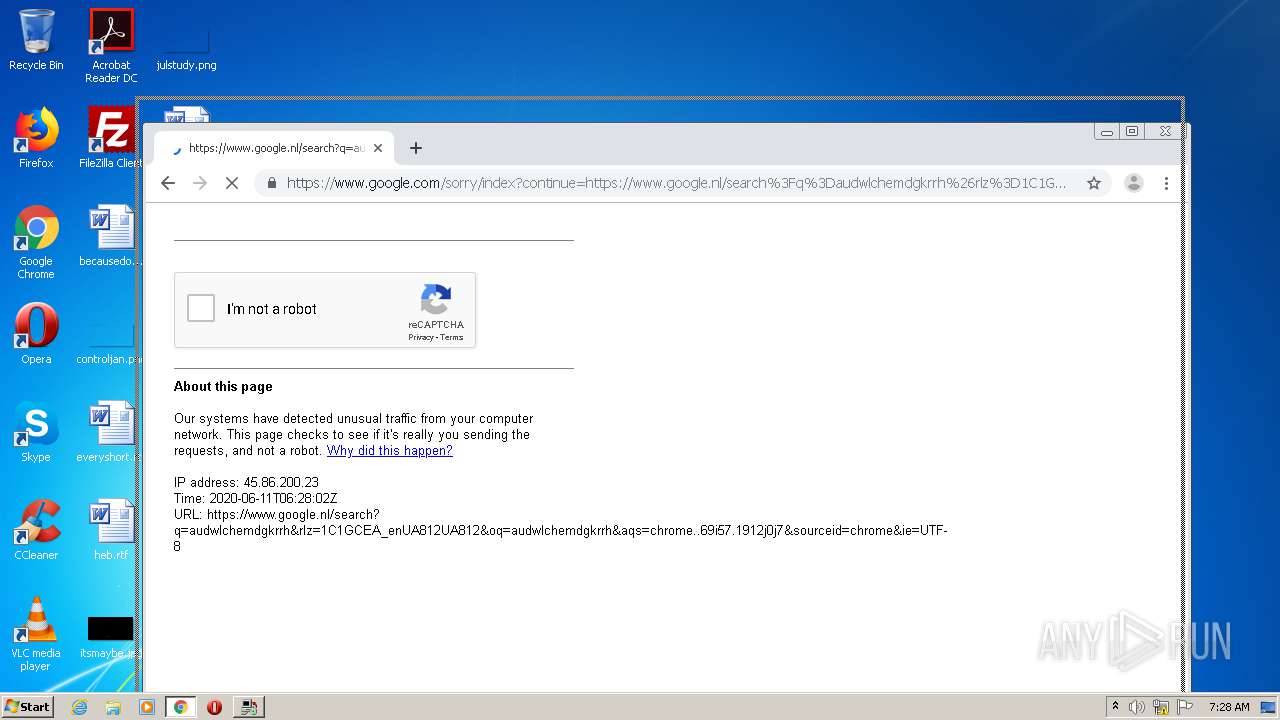Launch CCleaner desktop shortcut
Viewport: 1280px width, 720px height.
click(x=36, y=531)
